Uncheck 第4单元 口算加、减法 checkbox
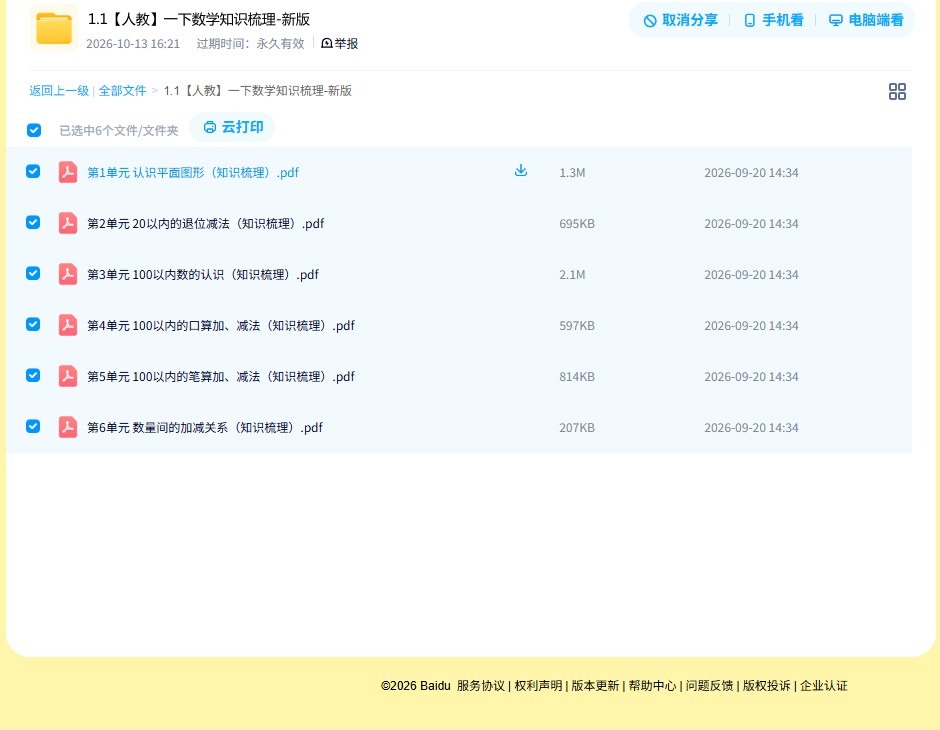Screen dimensions: 940x730 click(x=33, y=324)
